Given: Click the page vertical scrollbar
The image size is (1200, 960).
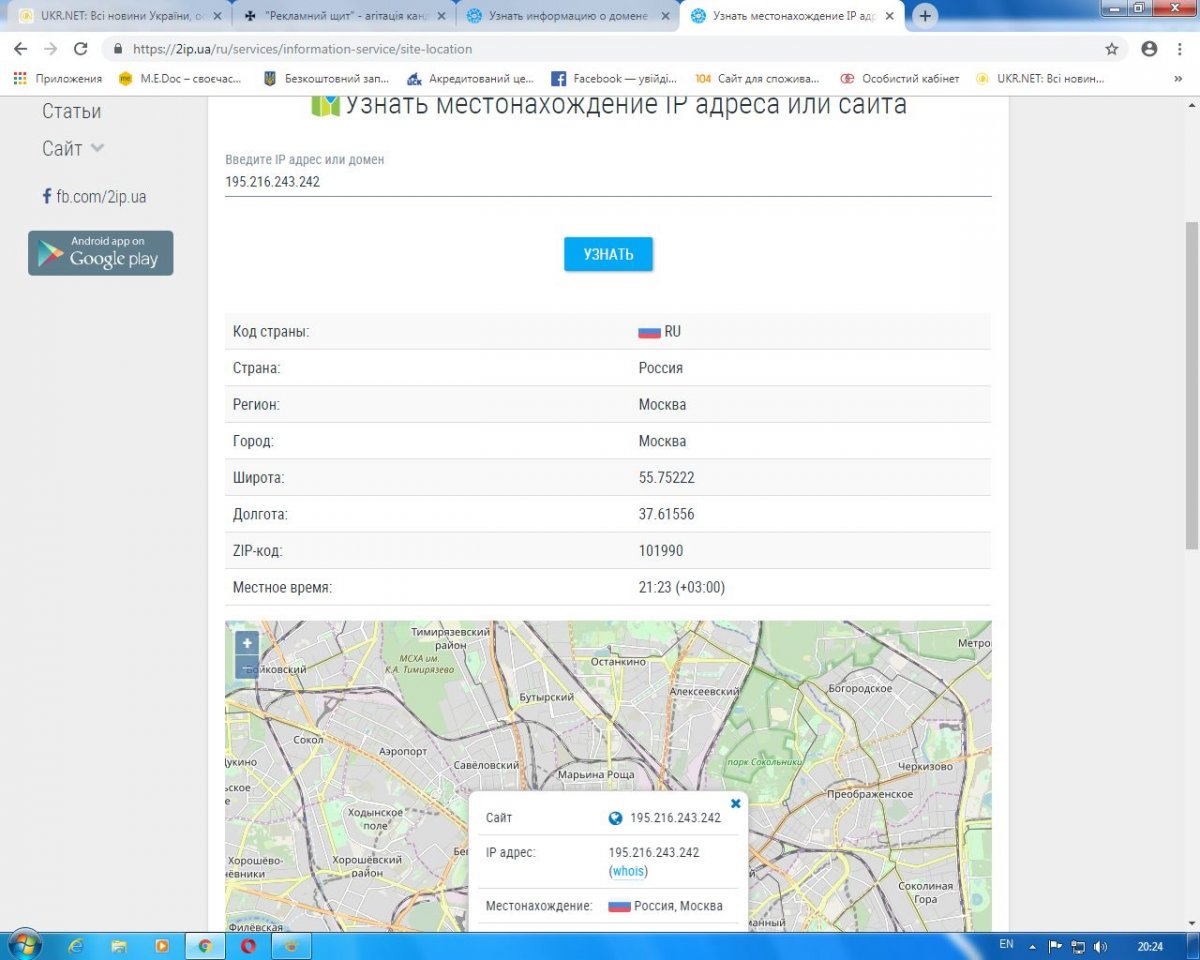Looking at the screenshot, I should pyautogui.click(x=1190, y=380).
